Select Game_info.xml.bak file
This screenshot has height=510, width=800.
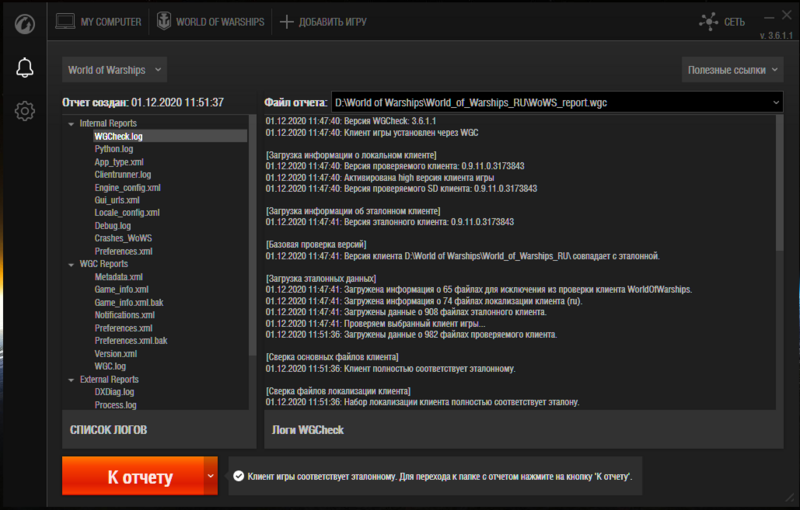[x=129, y=302]
